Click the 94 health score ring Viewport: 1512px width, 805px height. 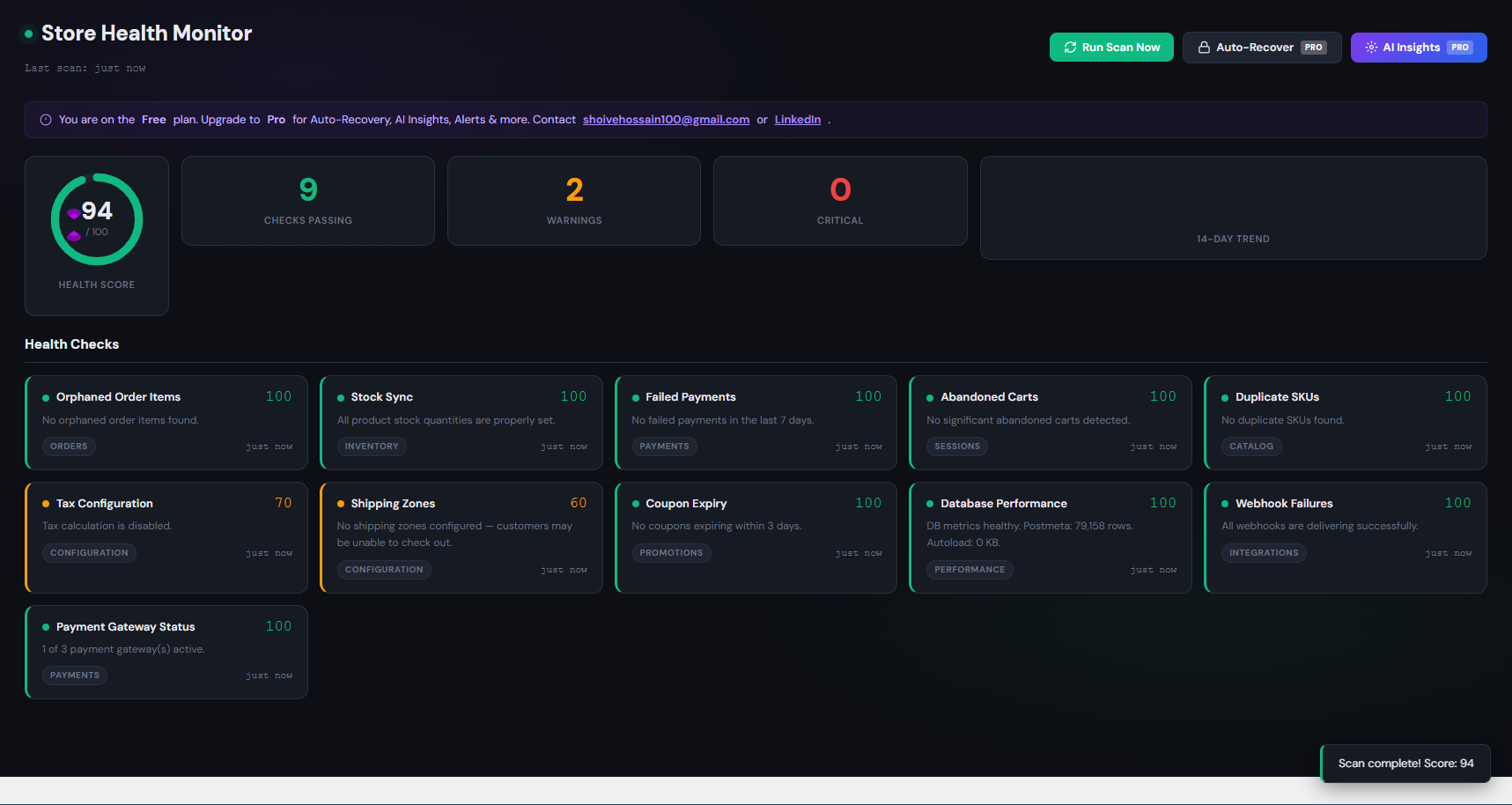[x=97, y=219]
